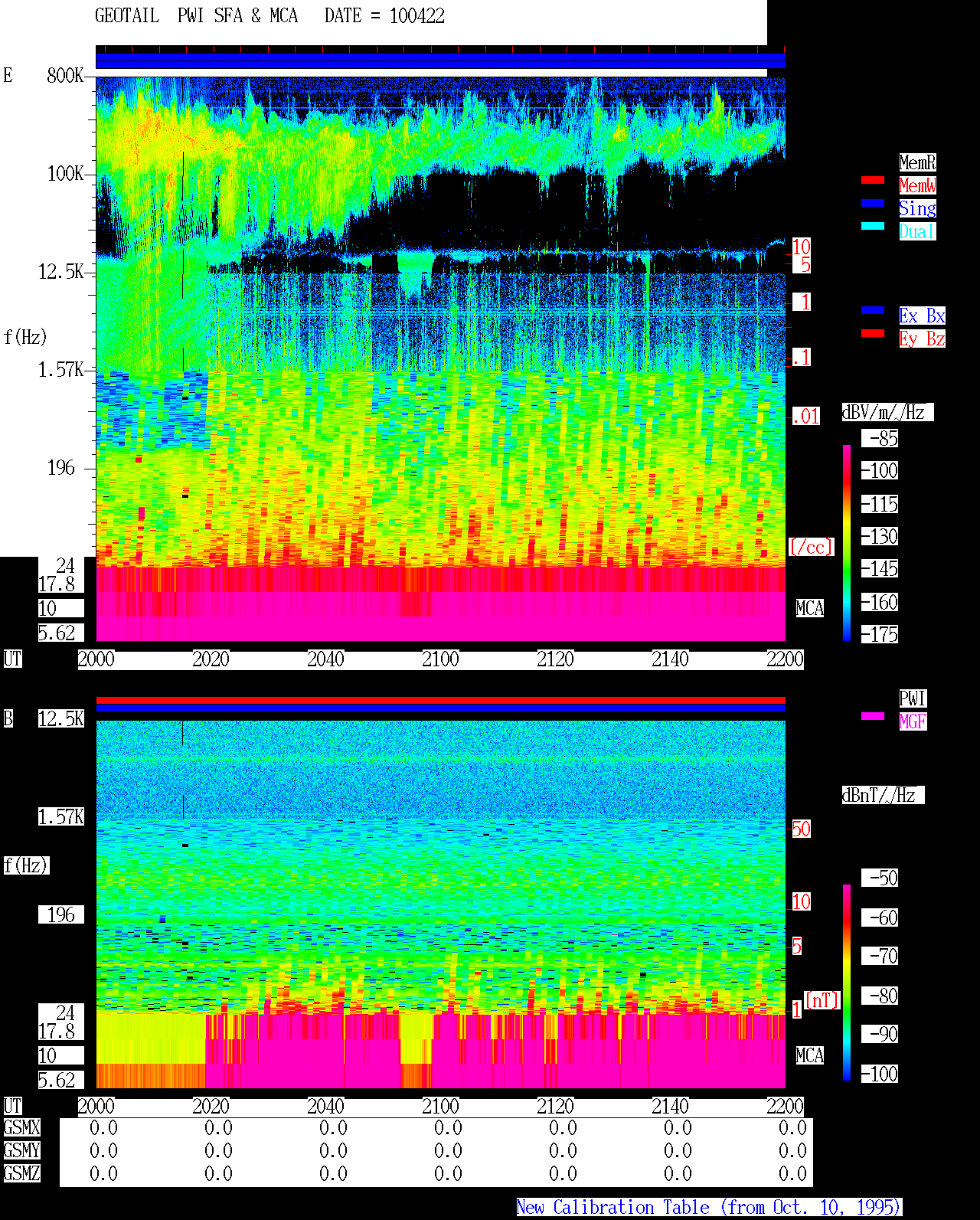The image size is (980, 1220).
Task: Click the B panel label
Action: click(x=8, y=719)
